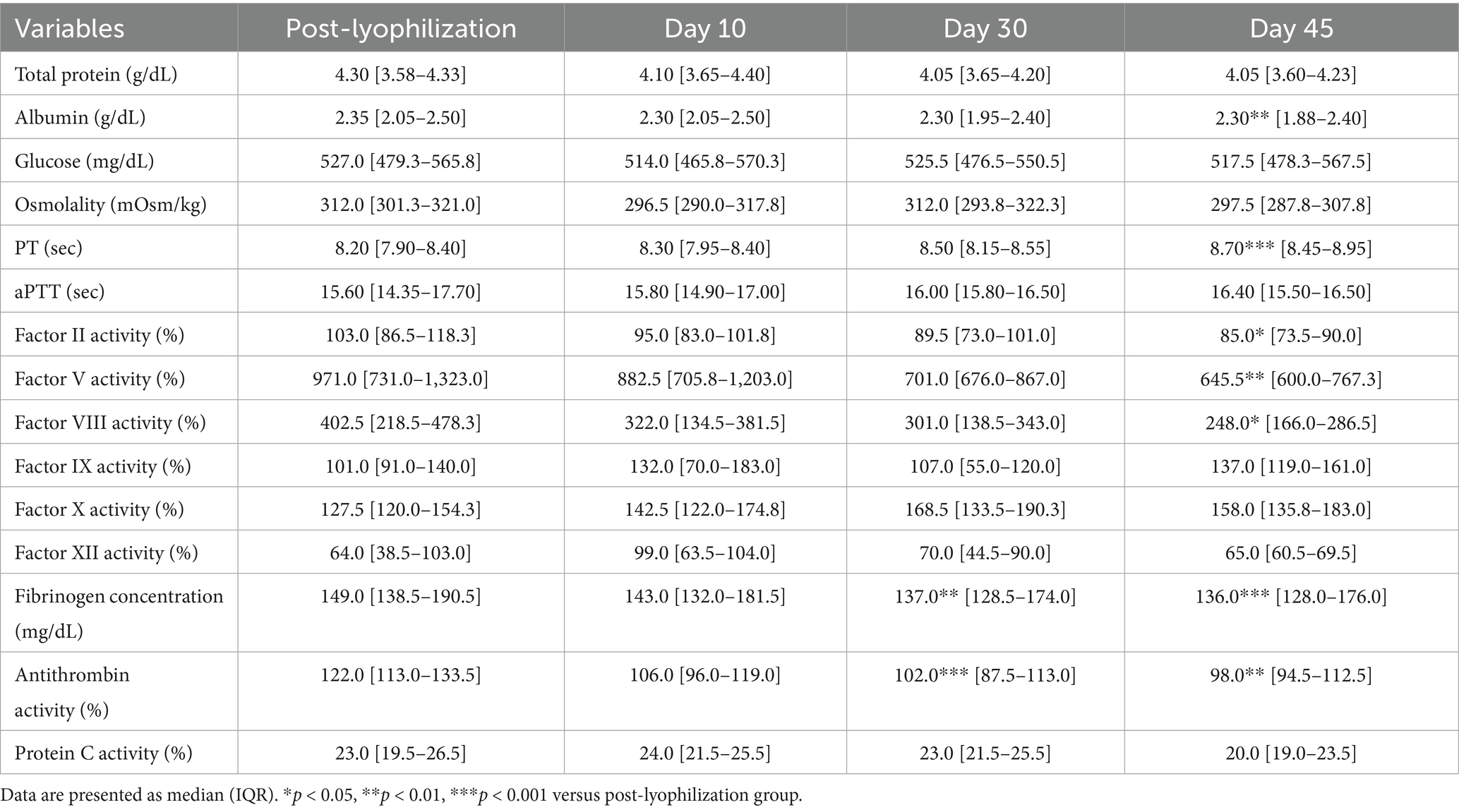Select the Post-lyophilization column header
The width and height of the screenshot is (1459, 812).
pos(401,29)
